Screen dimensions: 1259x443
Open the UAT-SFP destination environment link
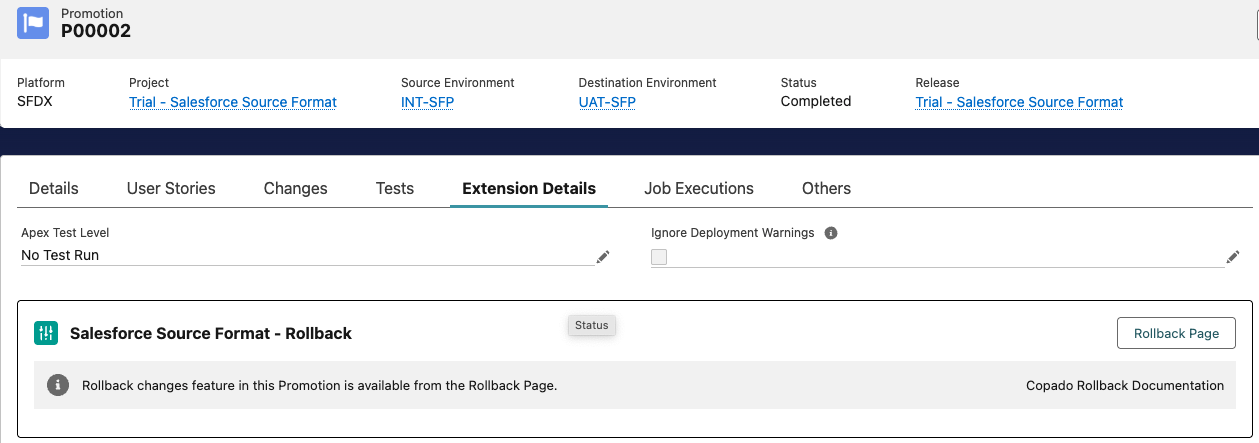(607, 102)
